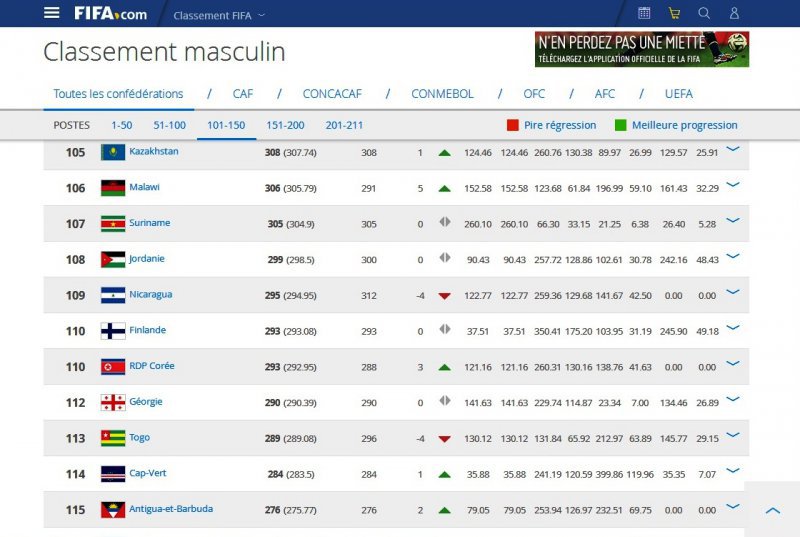This screenshot has width=800, height=537.
Task: Open the shopping cart icon
Action: (x=674, y=13)
